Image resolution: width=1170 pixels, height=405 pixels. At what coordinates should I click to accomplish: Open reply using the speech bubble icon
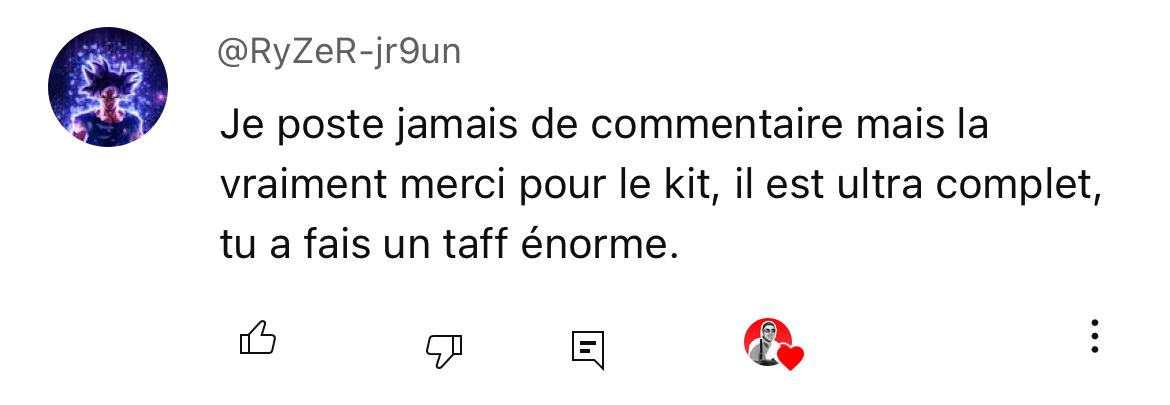click(x=588, y=350)
